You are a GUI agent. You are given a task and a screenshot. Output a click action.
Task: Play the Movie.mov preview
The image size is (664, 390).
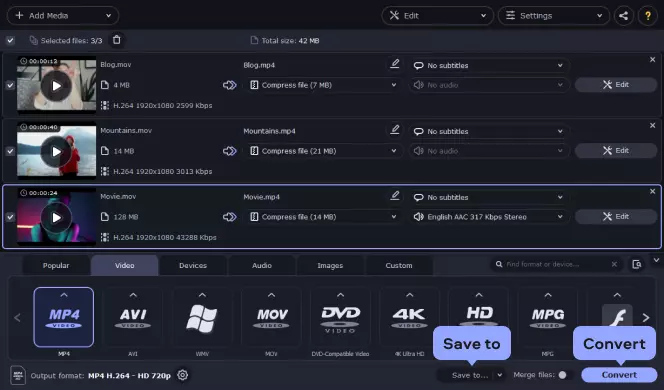click(56, 218)
